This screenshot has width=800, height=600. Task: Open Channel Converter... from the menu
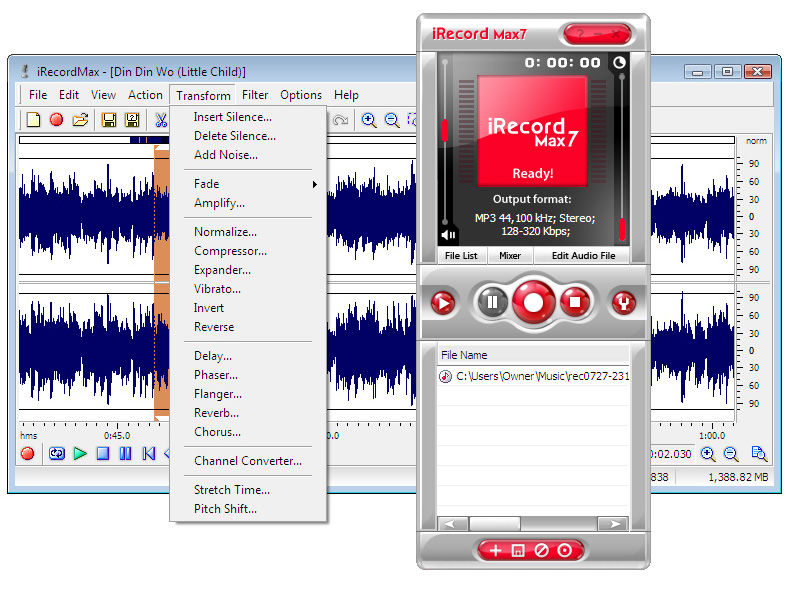coord(248,461)
